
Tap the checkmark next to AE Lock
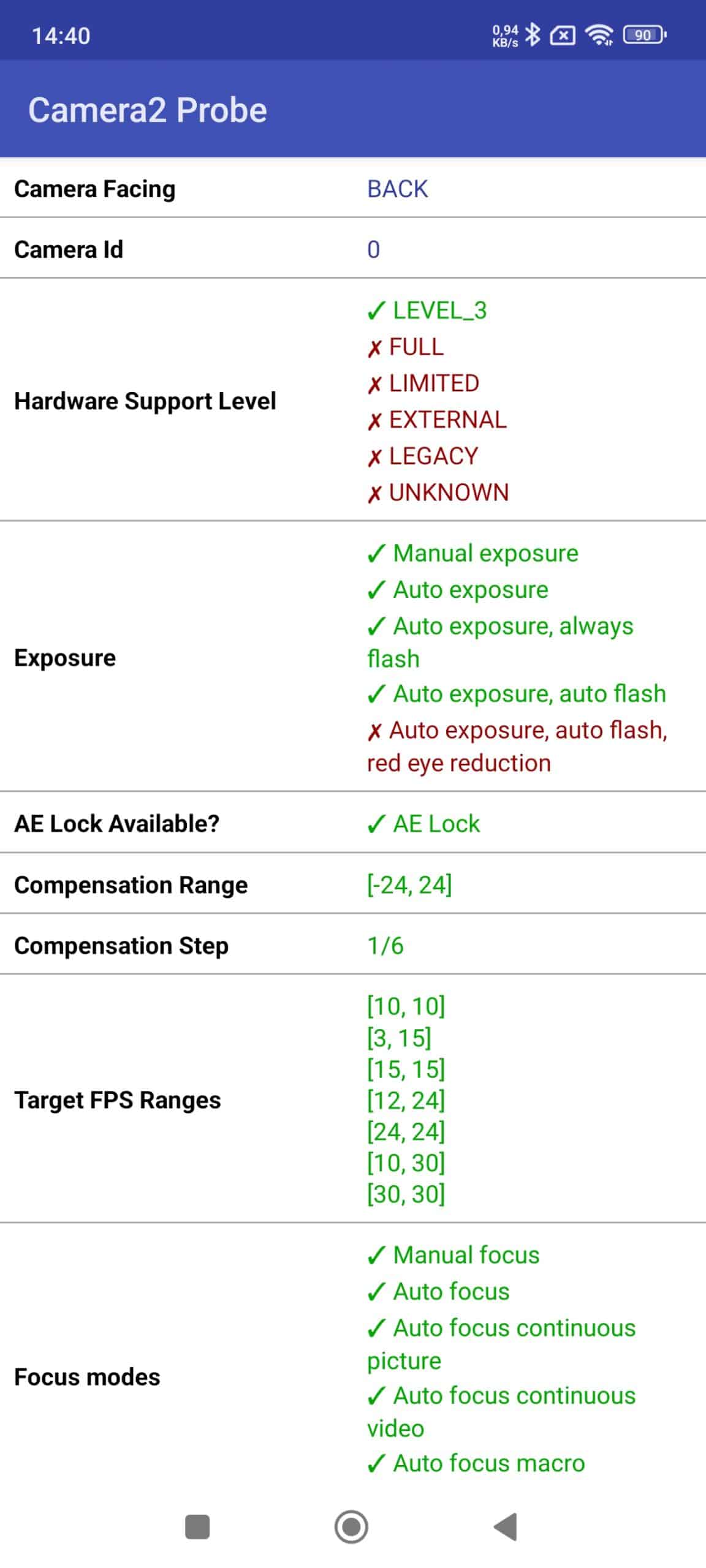376,824
